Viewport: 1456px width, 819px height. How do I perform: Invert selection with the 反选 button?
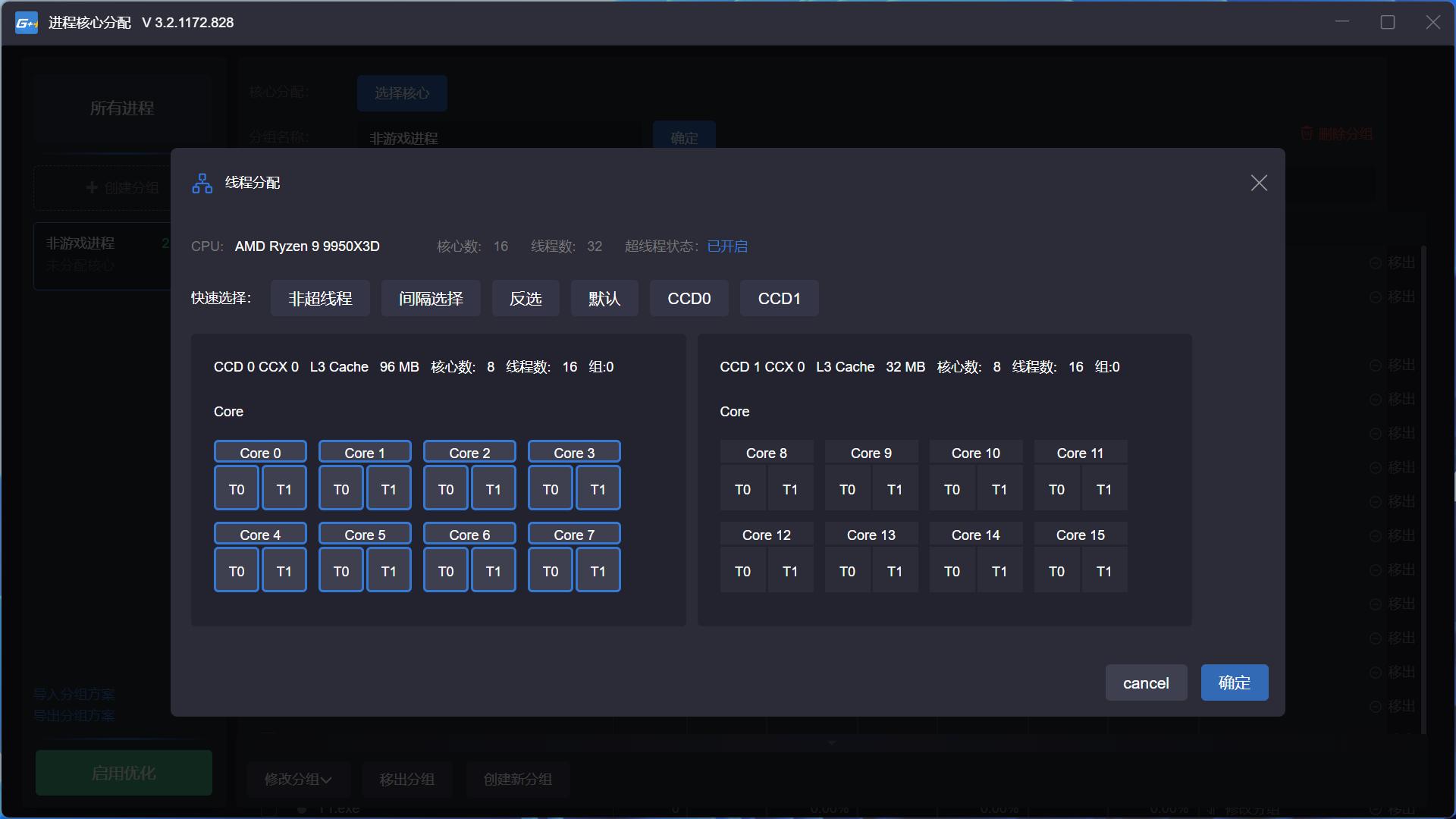[x=526, y=298]
